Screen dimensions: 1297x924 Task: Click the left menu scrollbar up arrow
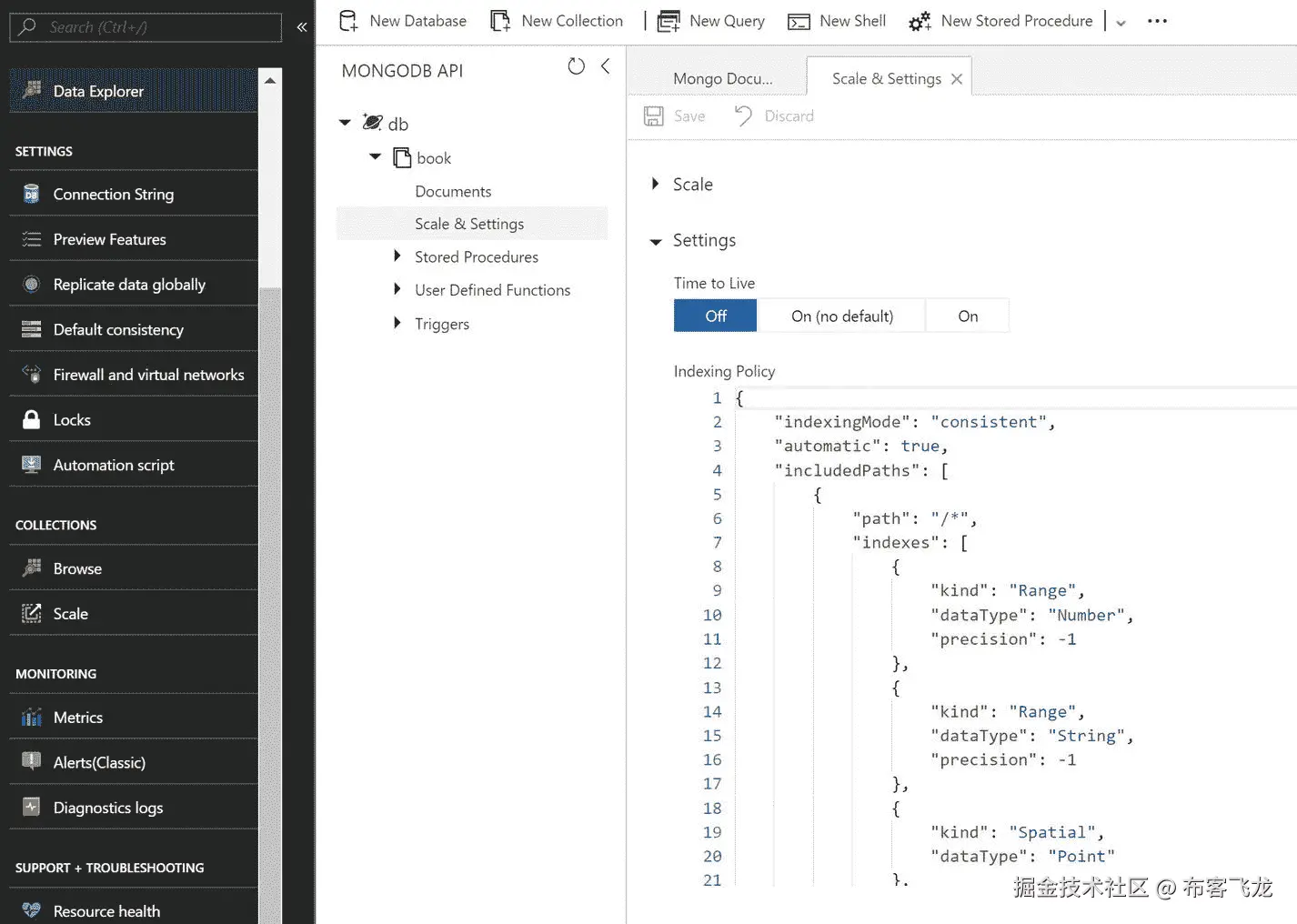[x=270, y=80]
